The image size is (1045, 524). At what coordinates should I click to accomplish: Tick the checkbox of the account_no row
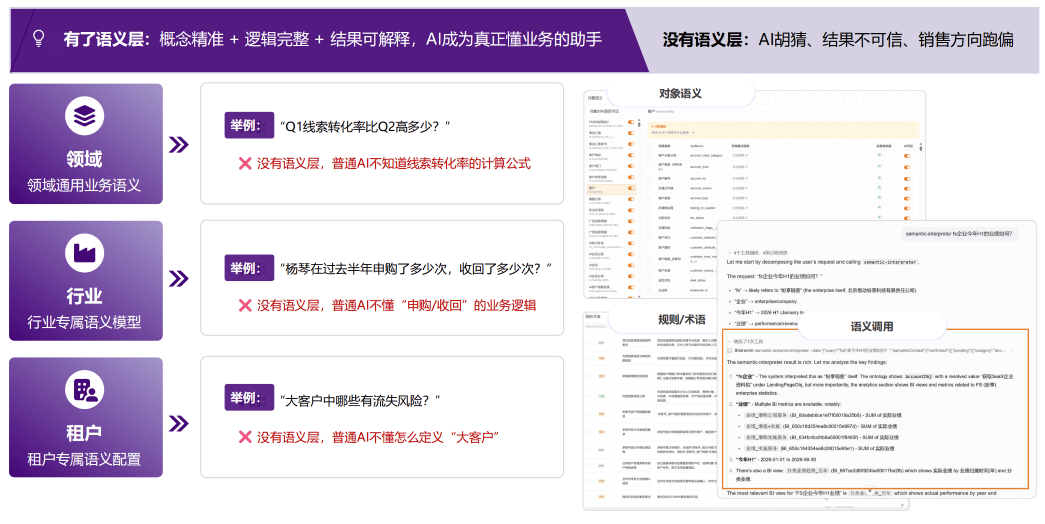[649, 178]
